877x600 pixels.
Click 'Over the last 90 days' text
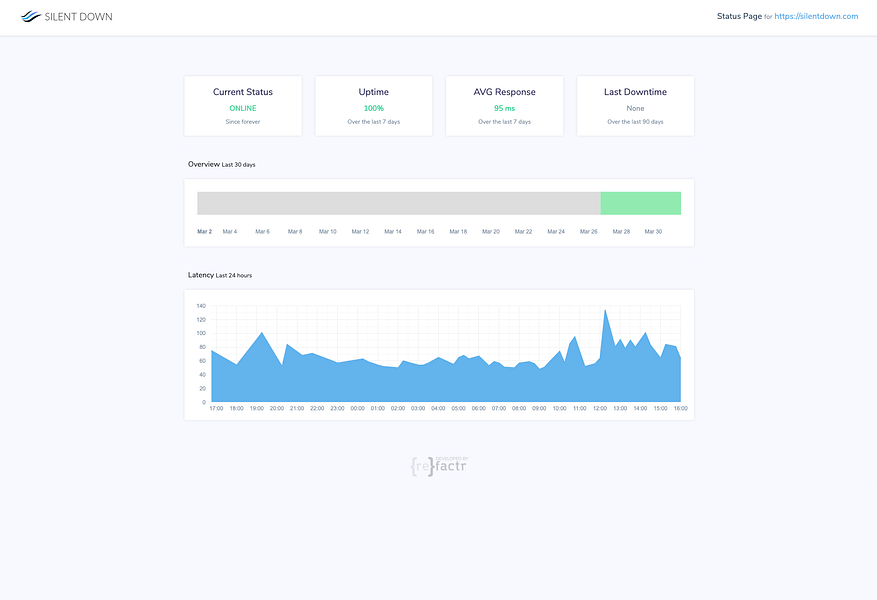click(x=635, y=121)
